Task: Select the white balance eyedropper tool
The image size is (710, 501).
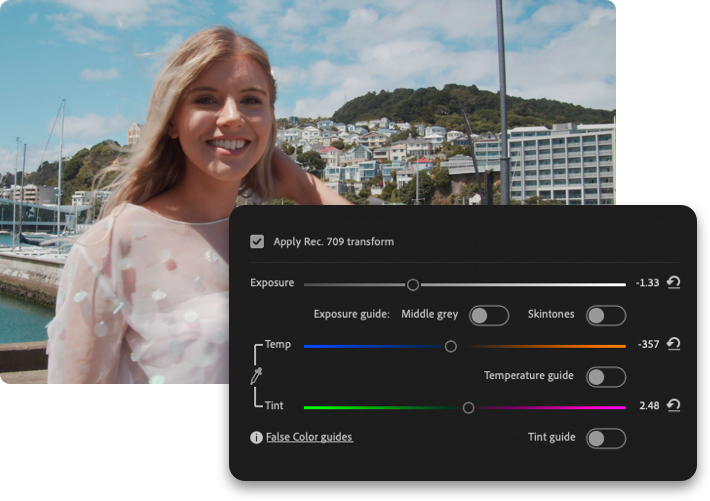Action: click(x=256, y=376)
